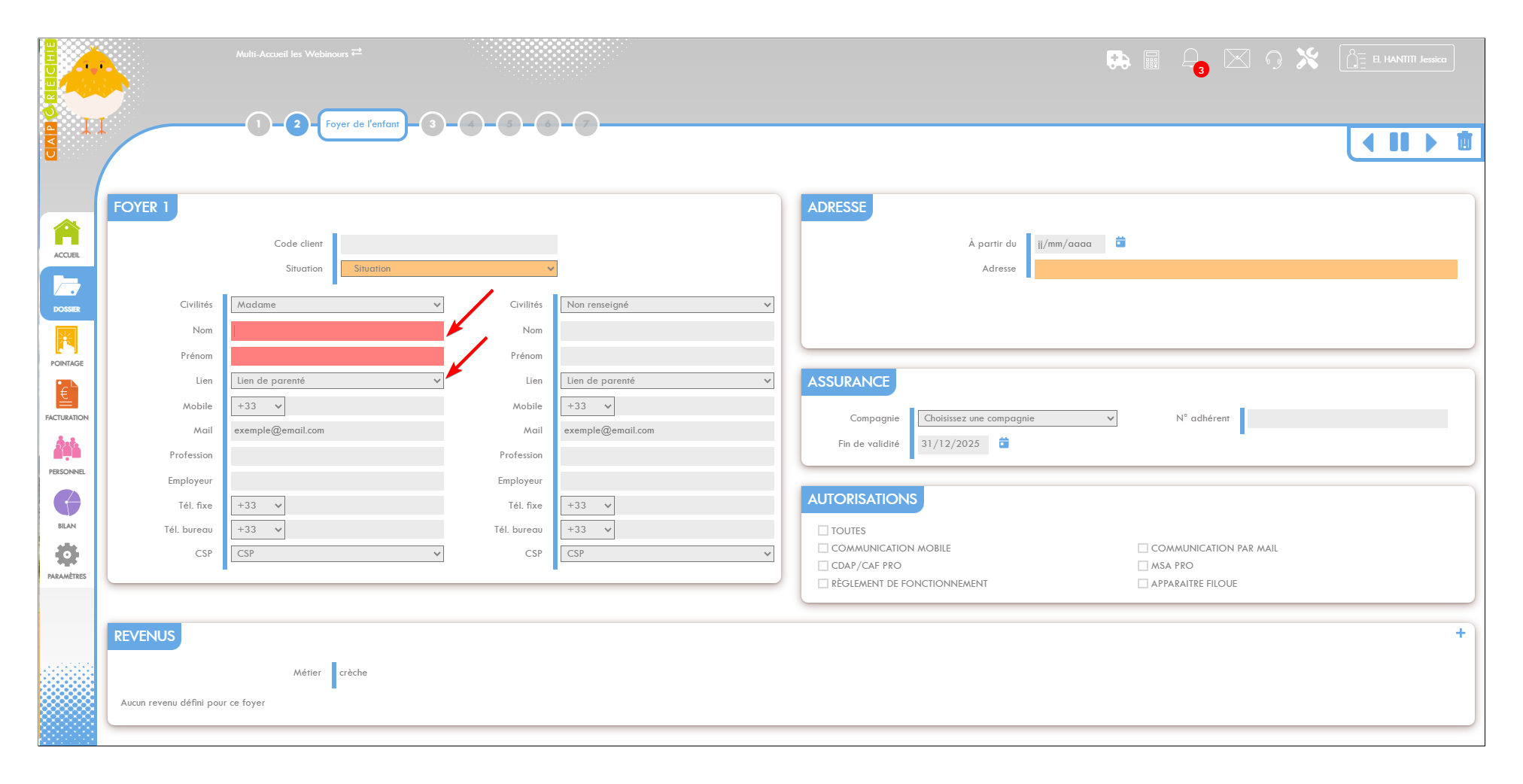This screenshot has width=1523, height=784.
Task: Go to step 3 in wizard
Action: click(x=433, y=124)
